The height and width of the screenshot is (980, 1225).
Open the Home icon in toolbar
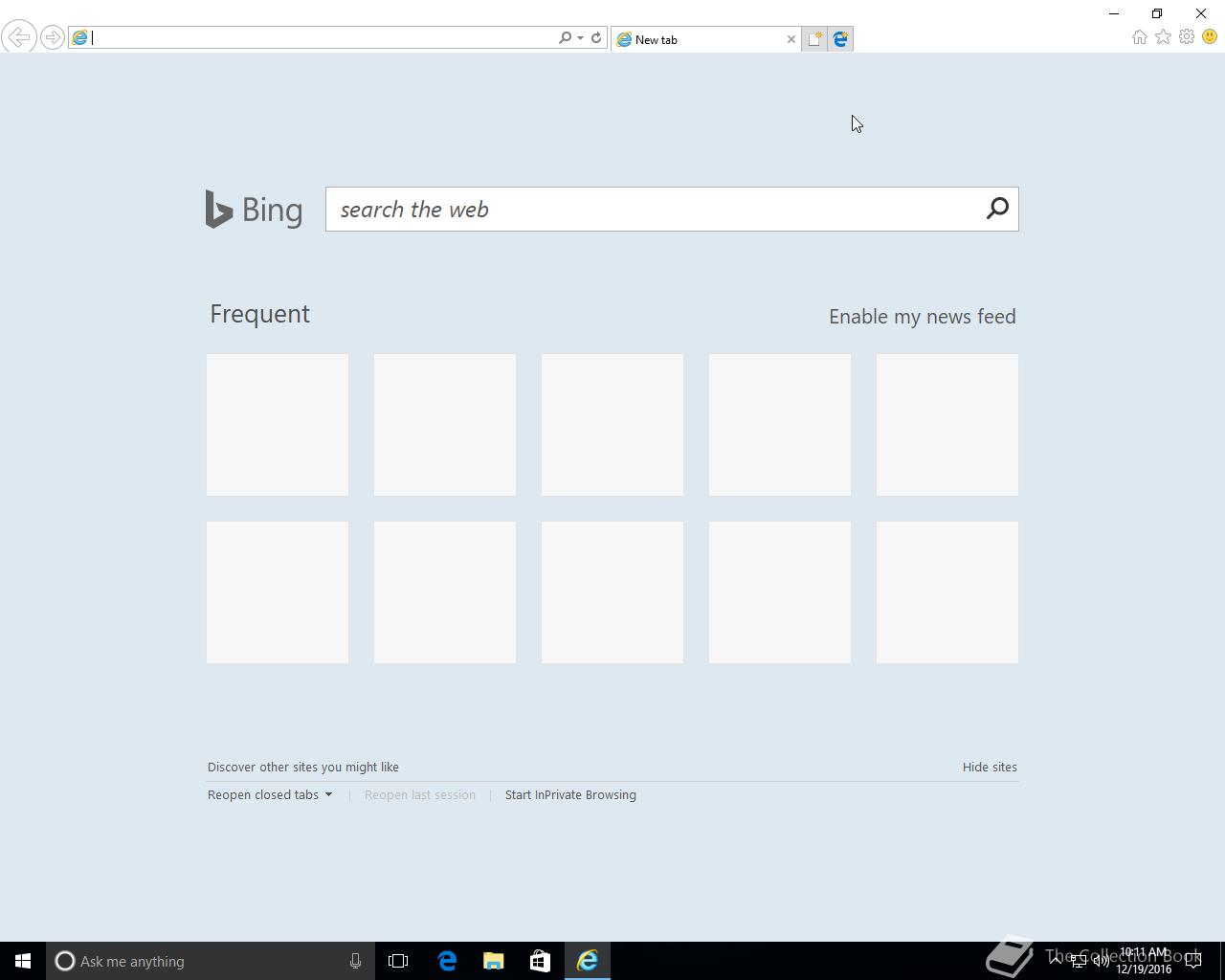pyautogui.click(x=1139, y=37)
